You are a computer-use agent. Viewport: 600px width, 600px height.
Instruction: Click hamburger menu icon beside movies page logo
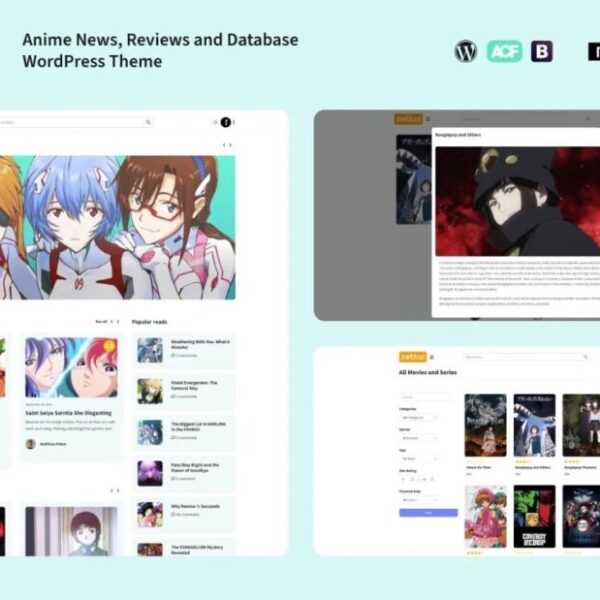(432, 357)
